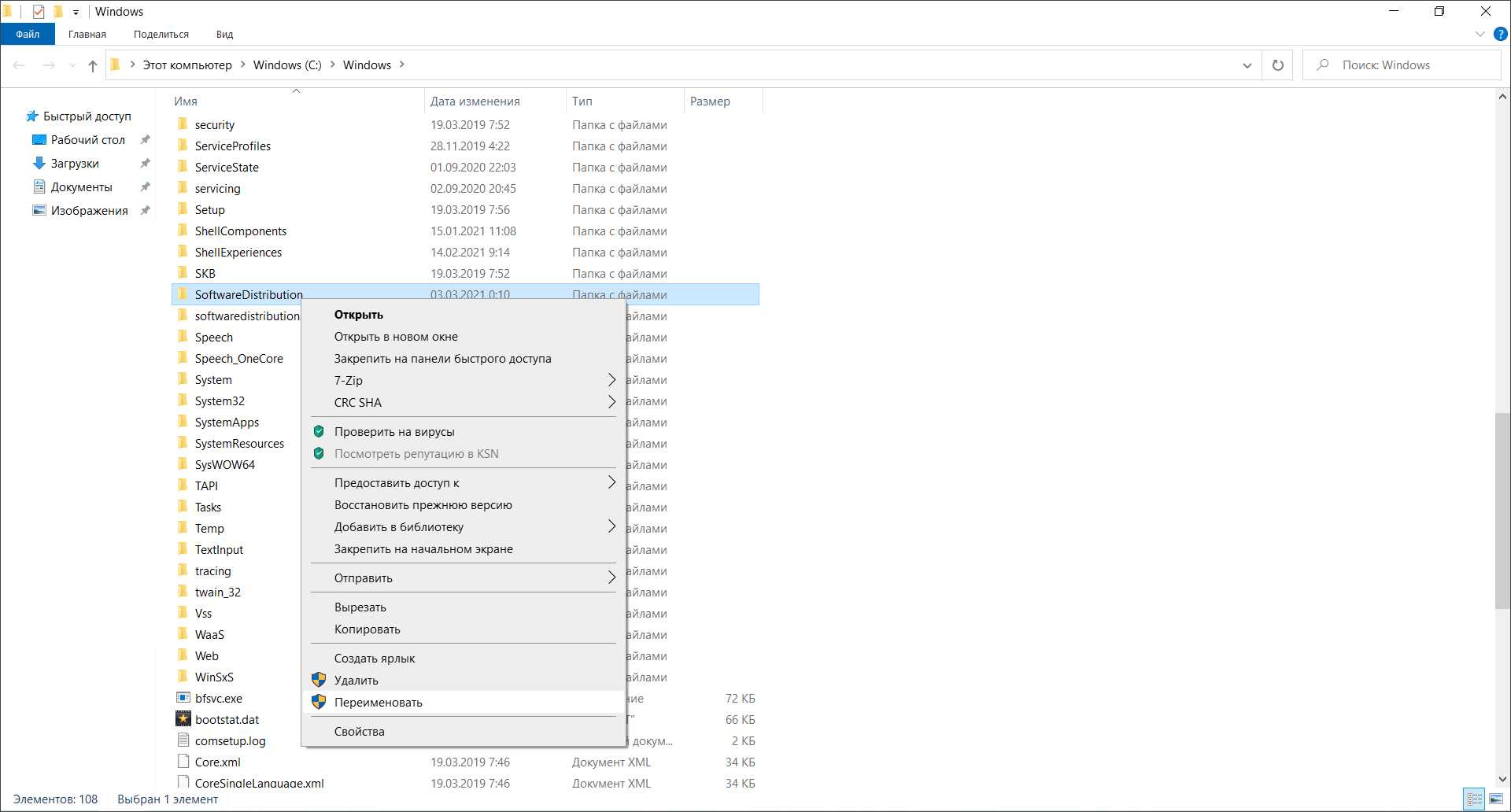1511x812 pixels.
Task: Switch to large thumbnails view icon
Action: click(x=1495, y=799)
